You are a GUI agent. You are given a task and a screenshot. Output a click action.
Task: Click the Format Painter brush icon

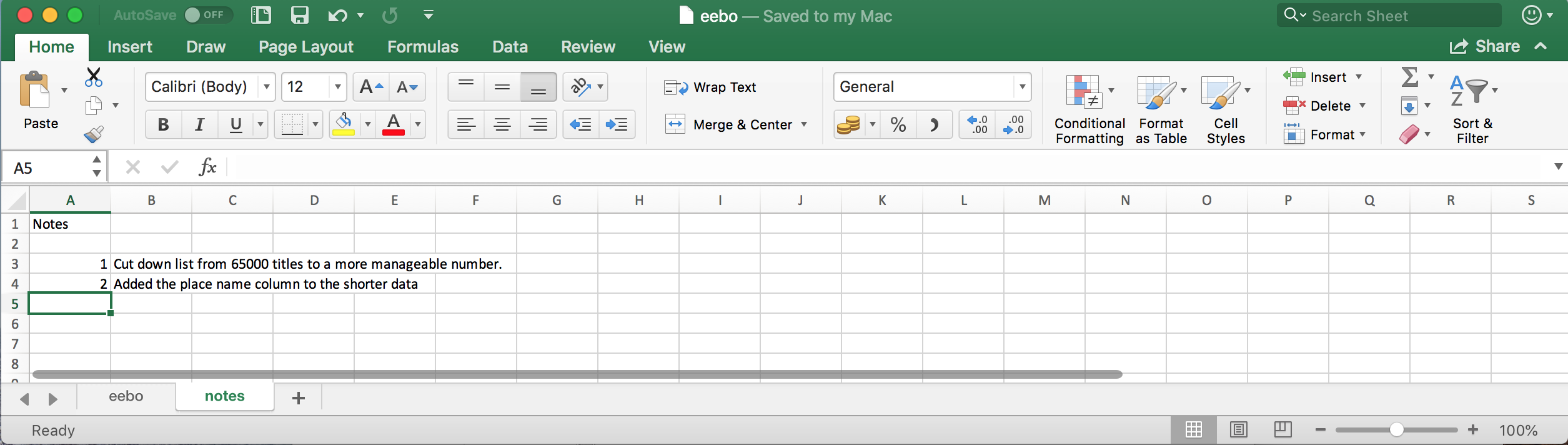tap(94, 134)
